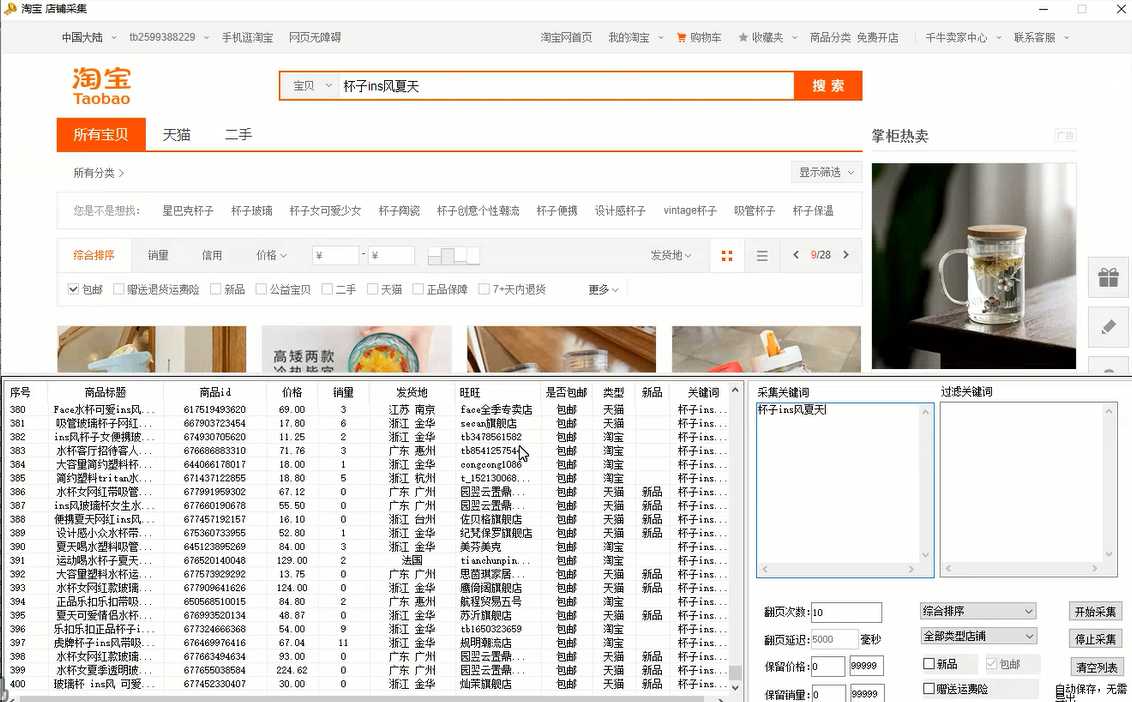1132x702 pixels.
Task: Open the 所有分类 breadcrumb
Action: [x=98, y=173]
